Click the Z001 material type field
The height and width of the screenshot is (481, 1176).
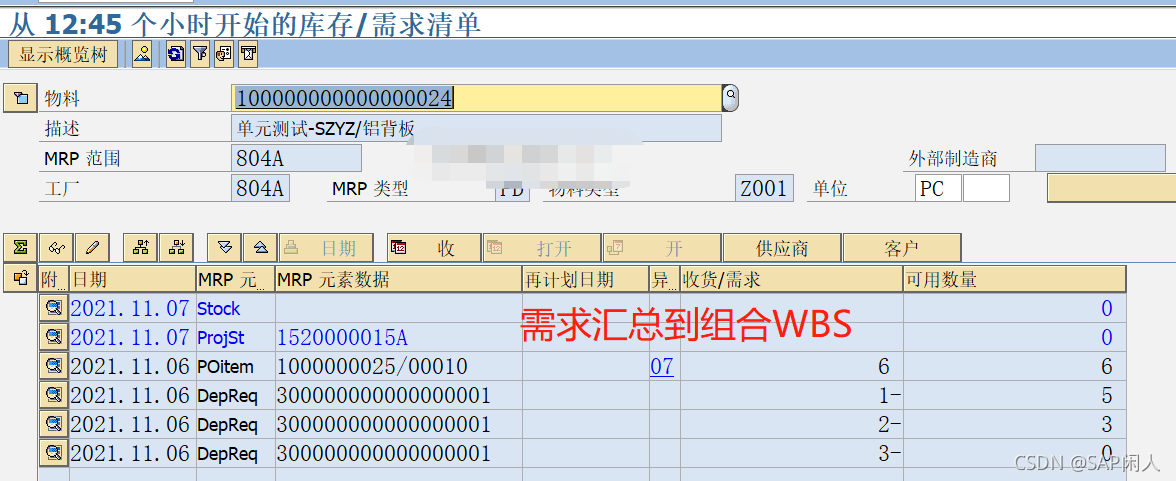pos(764,188)
